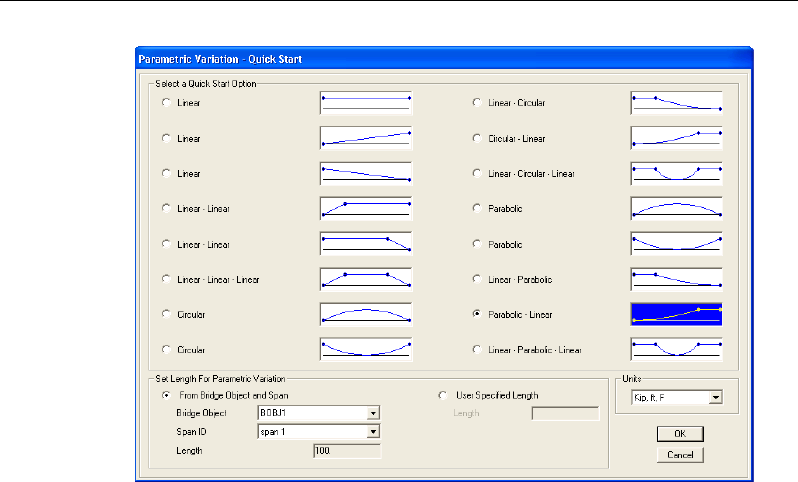The image size is (798, 482).
Task: Open the Bridge Object dropdown showing BOBJ1
Action: [x=373, y=413]
